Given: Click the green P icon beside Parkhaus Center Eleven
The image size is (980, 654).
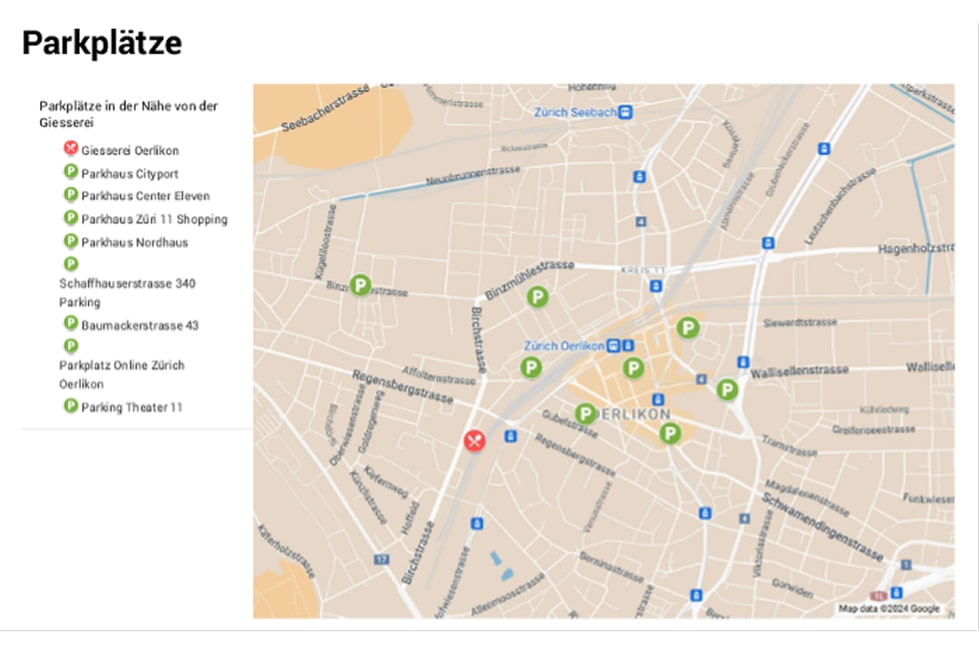Looking at the screenshot, I should tap(71, 194).
